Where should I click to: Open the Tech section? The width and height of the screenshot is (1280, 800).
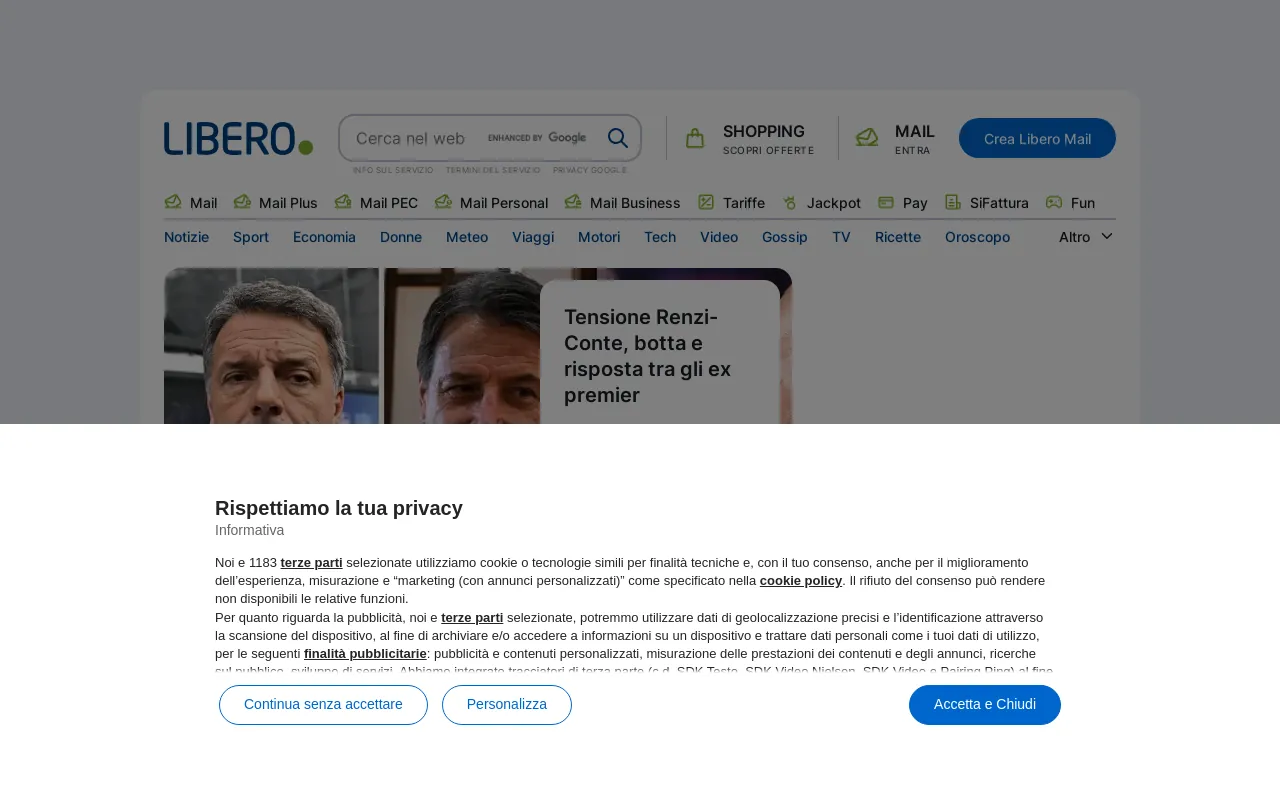point(660,237)
